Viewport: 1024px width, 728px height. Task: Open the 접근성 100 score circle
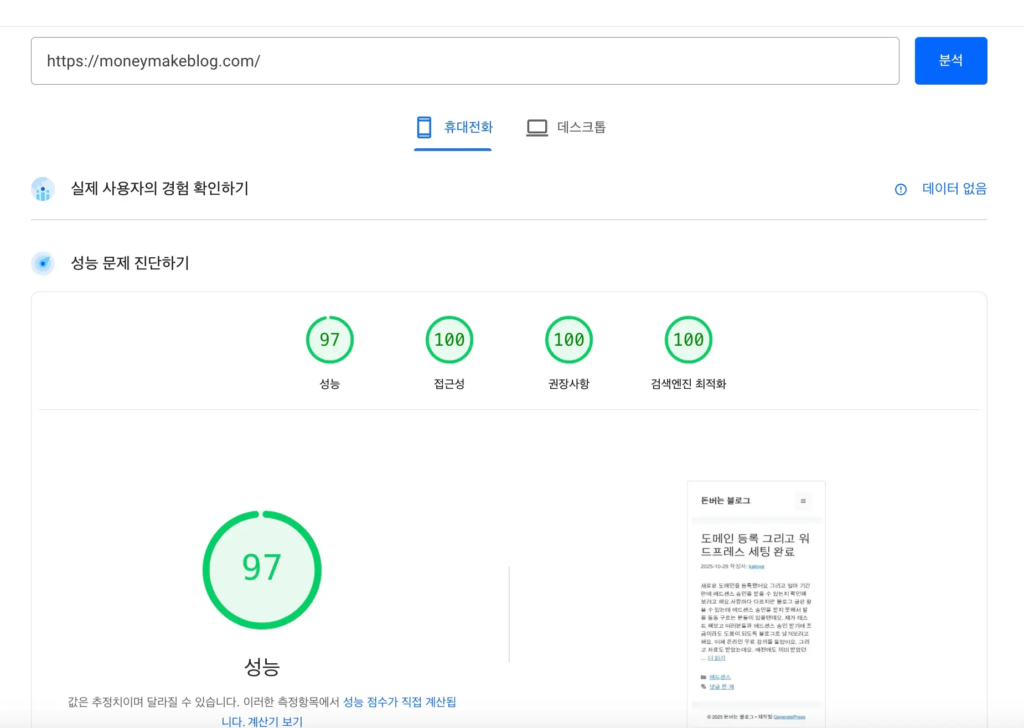(x=449, y=339)
